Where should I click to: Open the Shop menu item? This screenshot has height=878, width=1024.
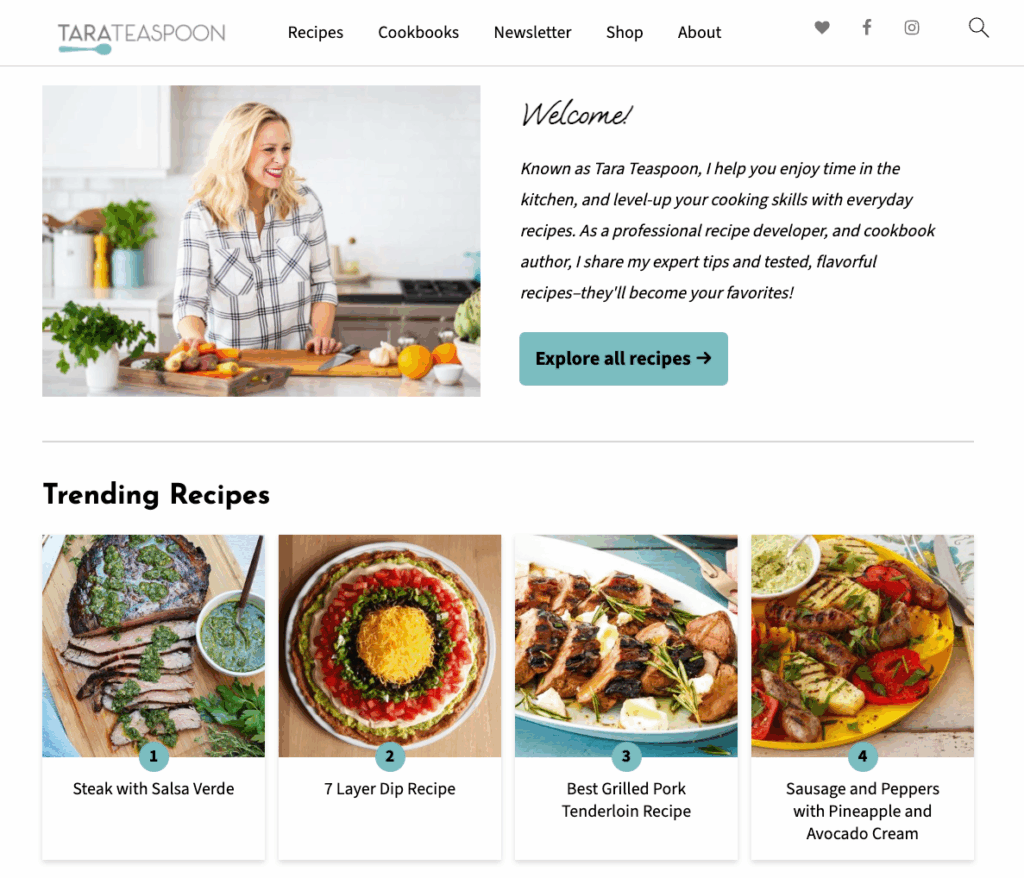tap(624, 32)
